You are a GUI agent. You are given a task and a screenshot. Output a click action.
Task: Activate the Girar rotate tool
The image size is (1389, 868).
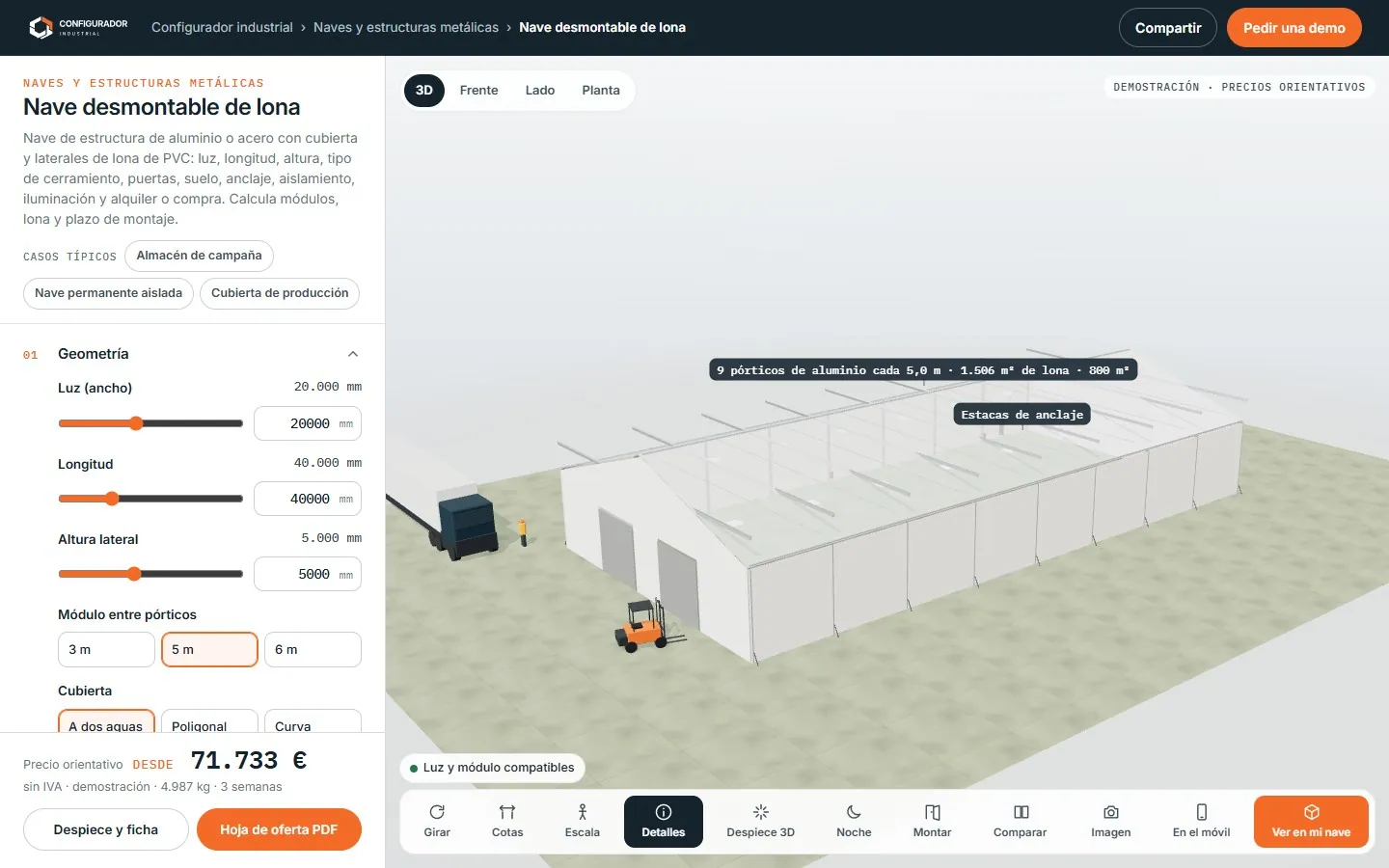pyautogui.click(x=437, y=822)
